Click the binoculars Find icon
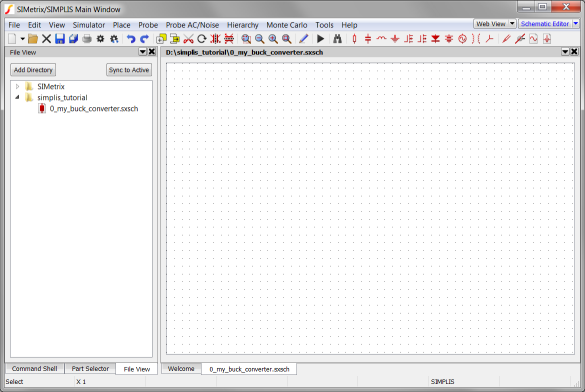The height and width of the screenshot is (392, 585). coord(337,39)
